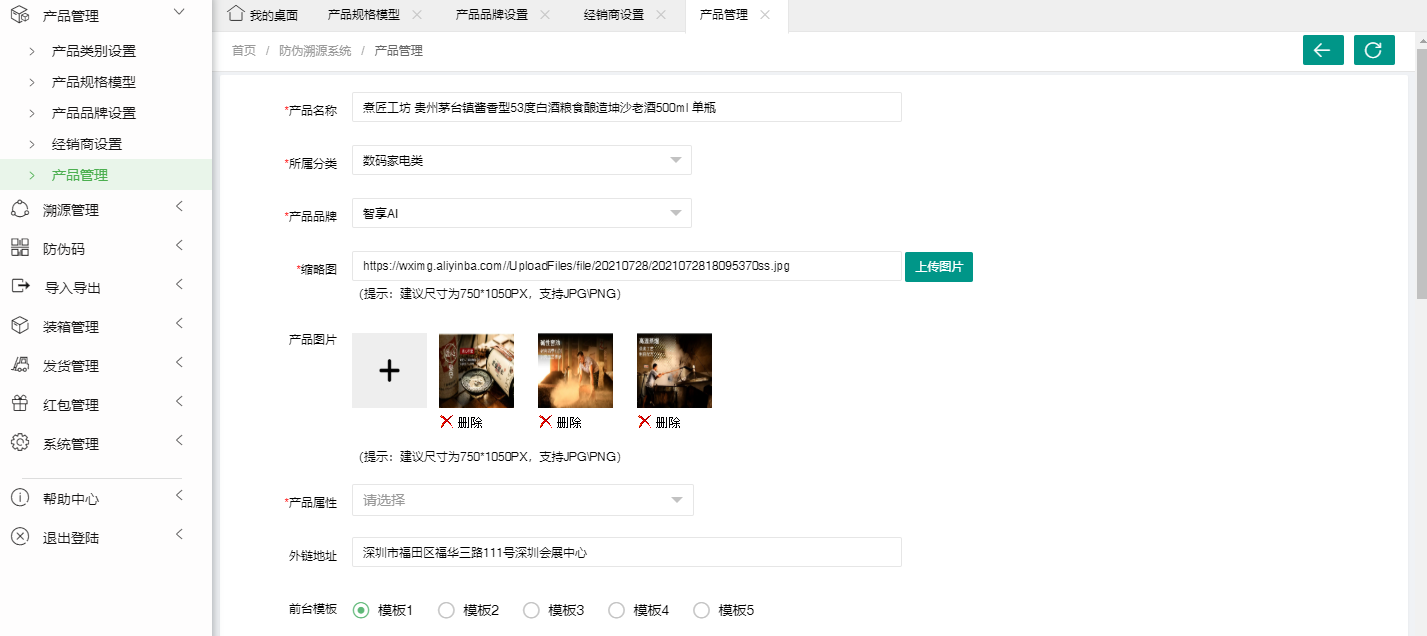
Task: Open the 产品品牌 brand dropdown
Action: pyautogui.click(x=521, y=213)
